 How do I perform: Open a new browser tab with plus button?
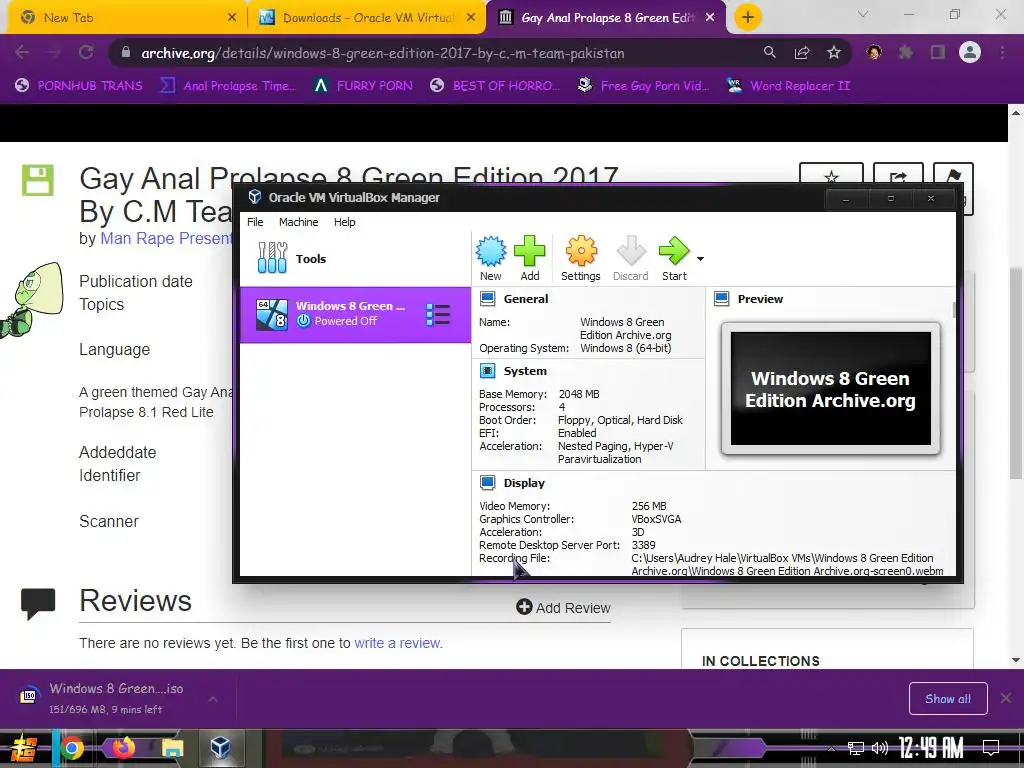click(748, 17)
